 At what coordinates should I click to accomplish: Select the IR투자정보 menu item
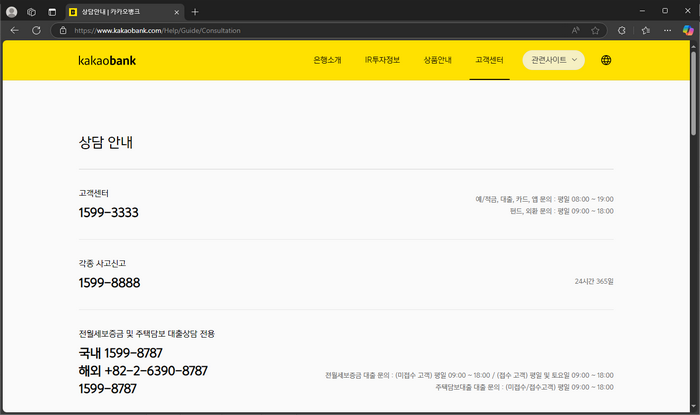tap(382, 60)
